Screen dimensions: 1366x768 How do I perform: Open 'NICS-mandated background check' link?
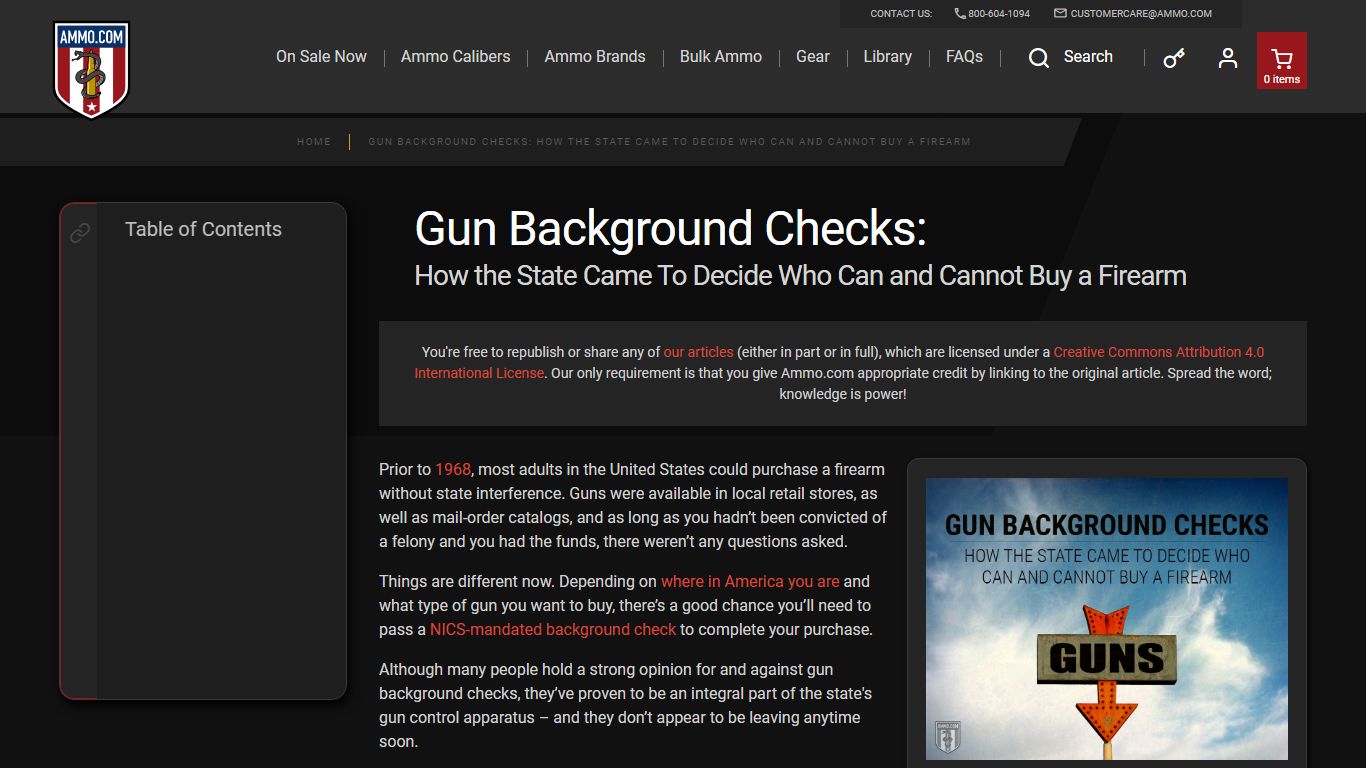(553, 629)
